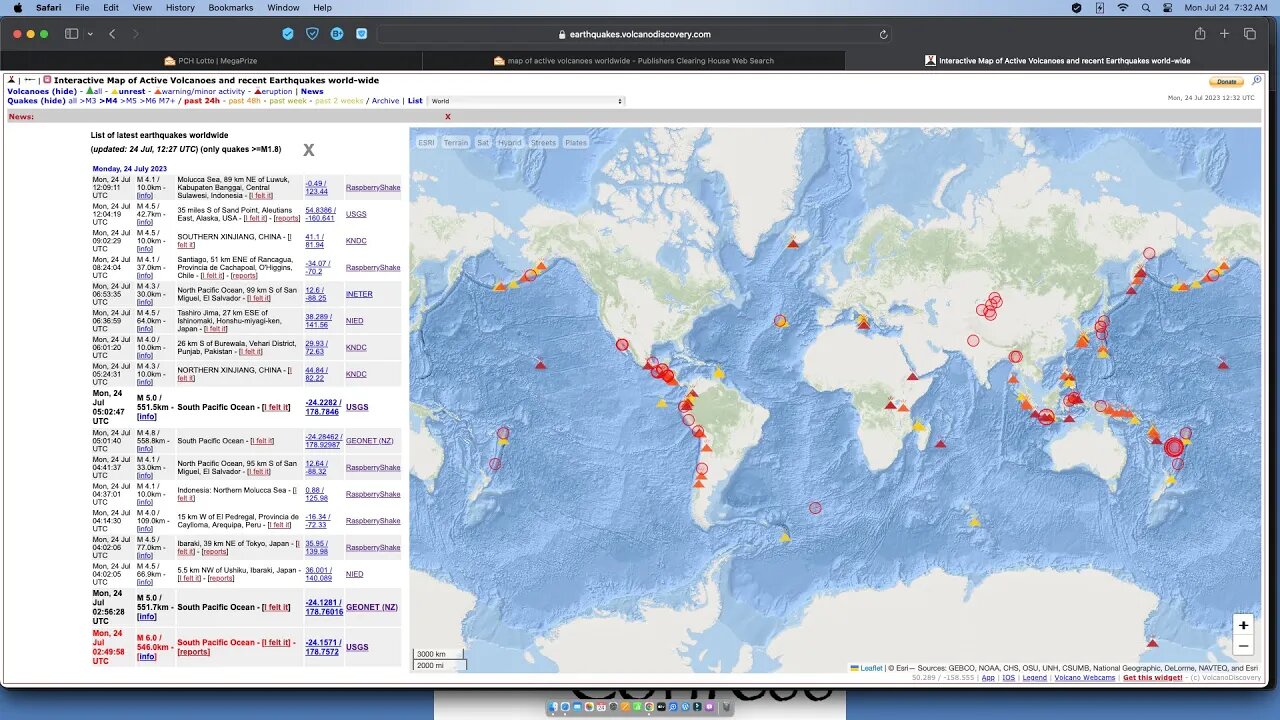Dismiss the News bar with red X

[447, 117]
